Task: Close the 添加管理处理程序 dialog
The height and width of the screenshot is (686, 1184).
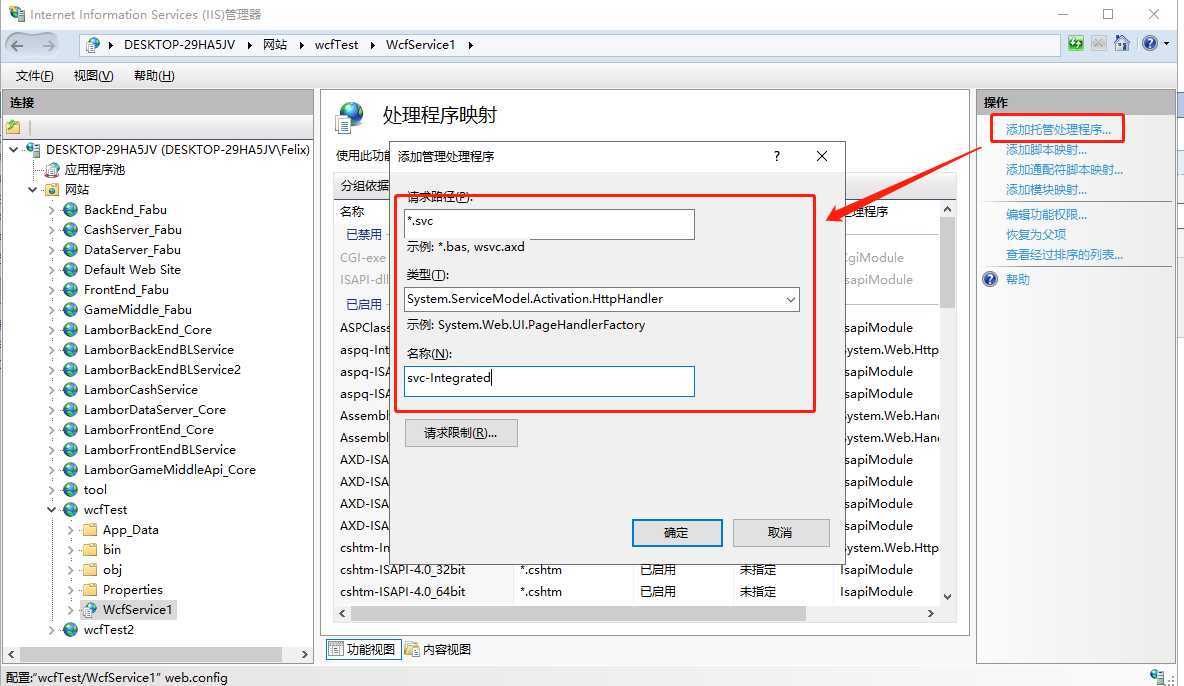Action: coord(822,156)
